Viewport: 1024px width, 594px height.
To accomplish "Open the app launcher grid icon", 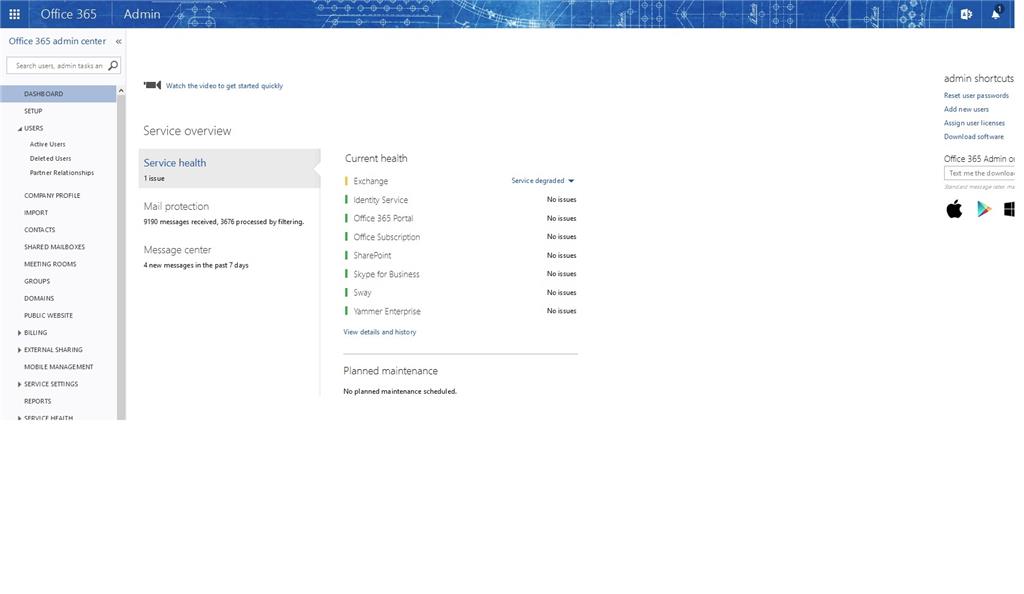I will pyautogui.click(x=14, y=14).
